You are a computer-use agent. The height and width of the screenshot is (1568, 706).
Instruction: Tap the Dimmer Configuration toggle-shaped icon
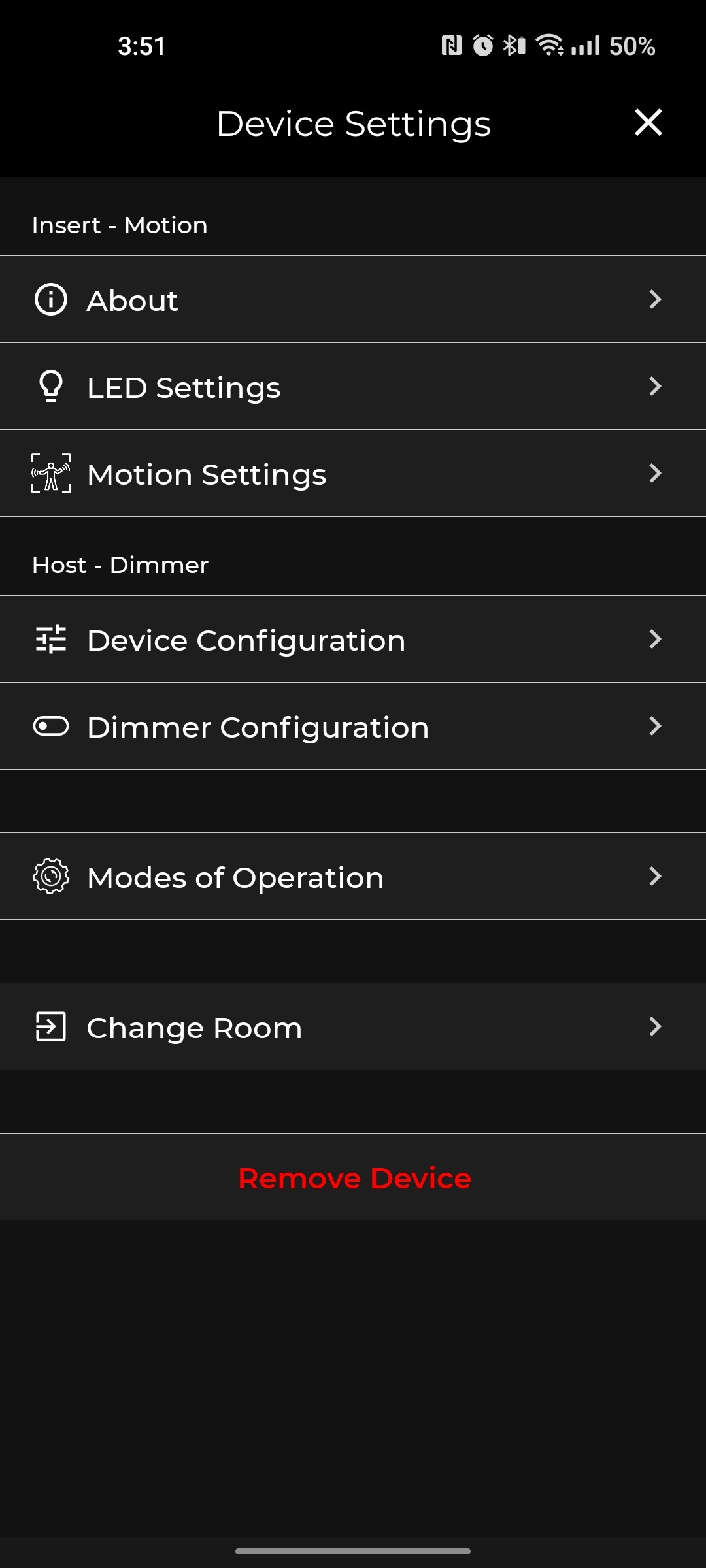click(x=51, y=726)
